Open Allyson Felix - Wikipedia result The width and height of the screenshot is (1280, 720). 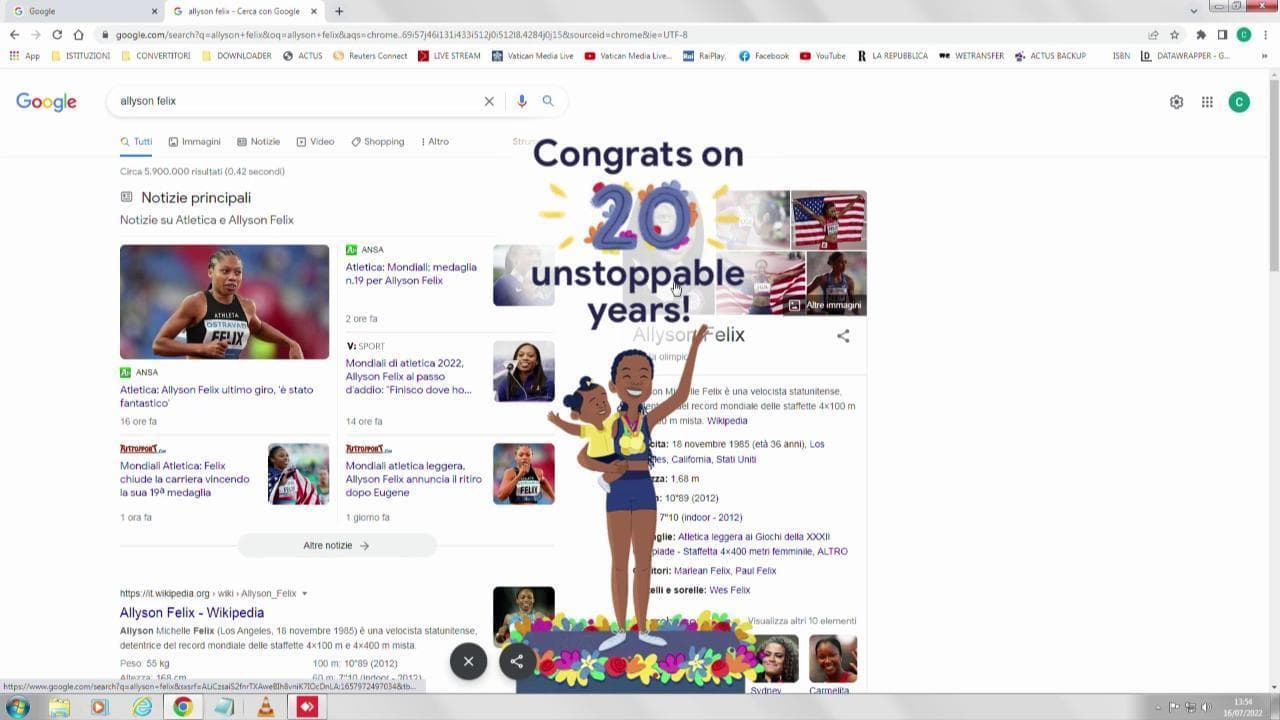(x=192, y=613)
